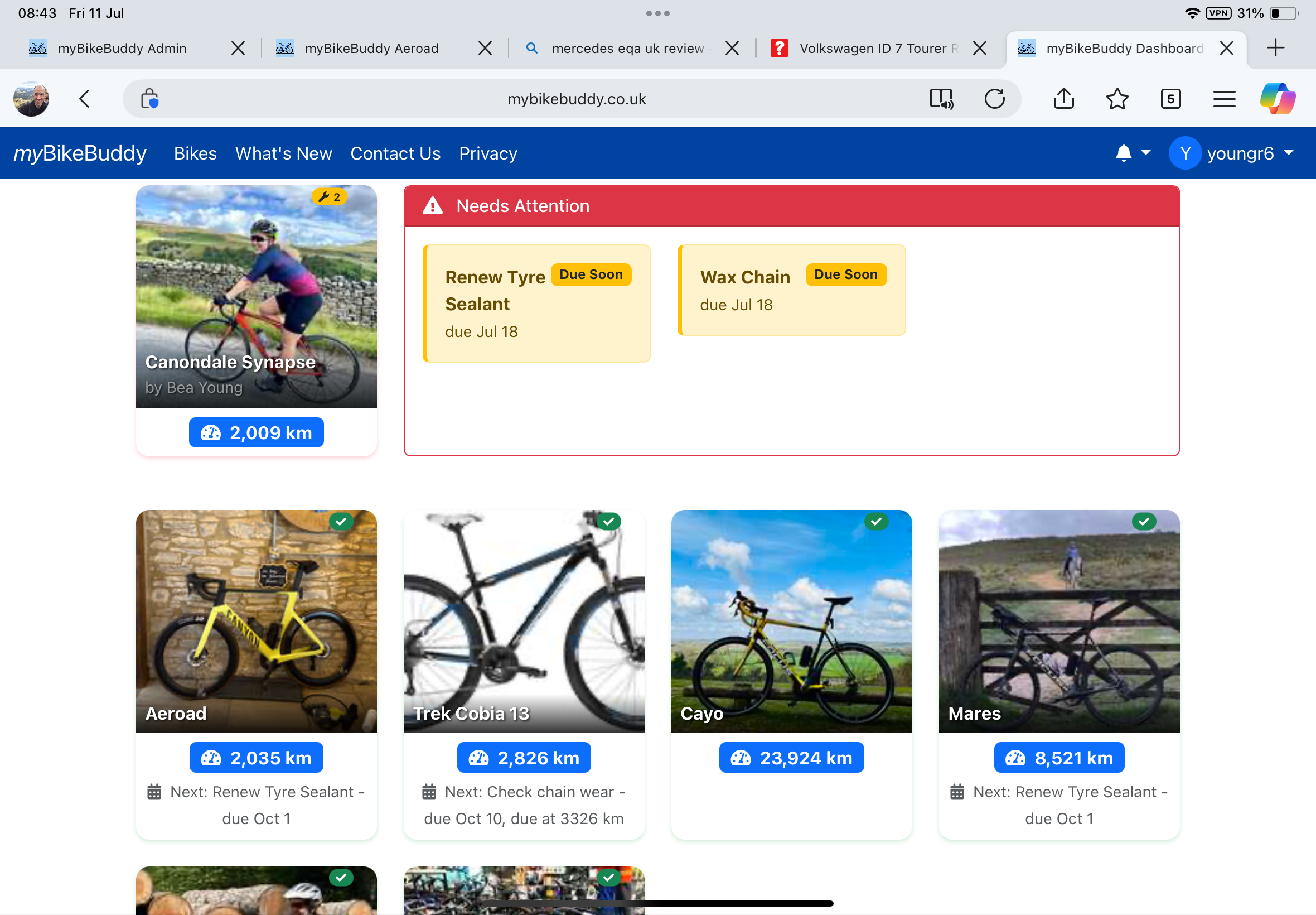The image size is (1316, 915).
Task: Switch to Volkswagen ID 7 Tourer tab
Action: pyautogui.click(x=865, y=48)
